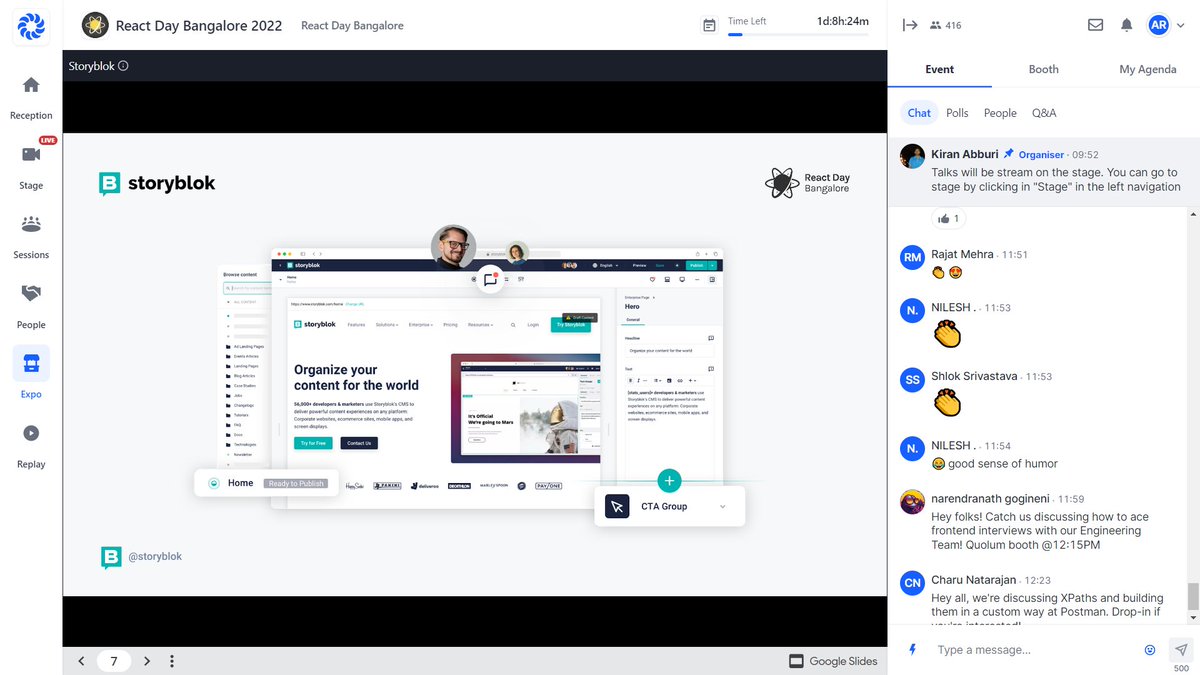
Task: Expand the CTA Group dropdown on slide
Action: 723,507
